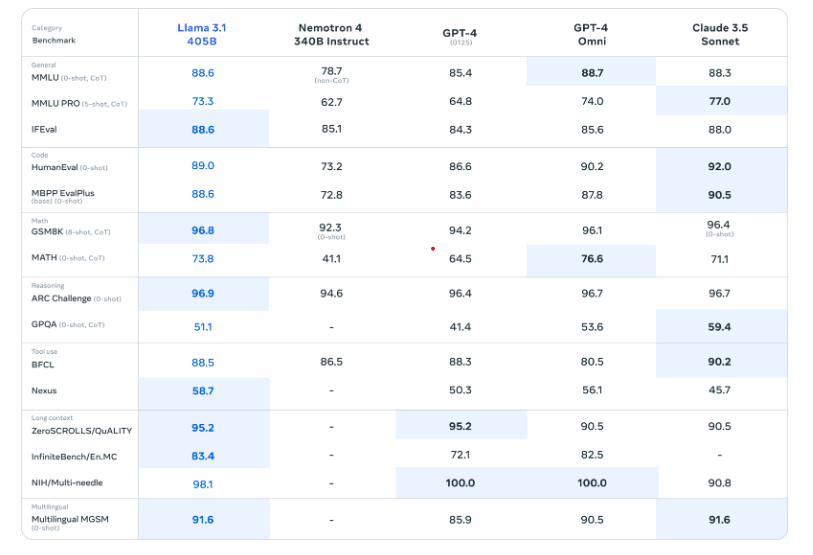
Task: Select the GPT-4 Omni column header
Action: click(x=591, y=35)
